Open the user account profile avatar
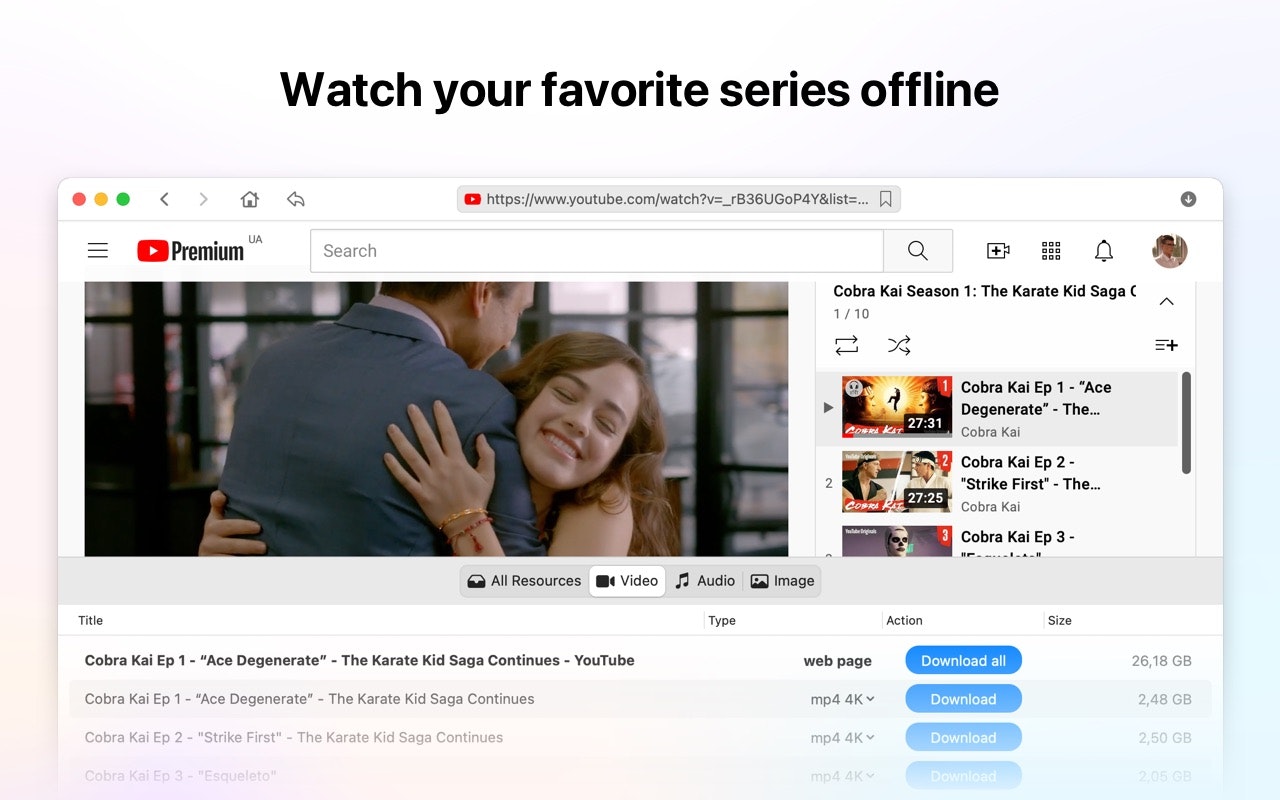Viewport: 1280px width, 800px height. tap(1169, 251)
